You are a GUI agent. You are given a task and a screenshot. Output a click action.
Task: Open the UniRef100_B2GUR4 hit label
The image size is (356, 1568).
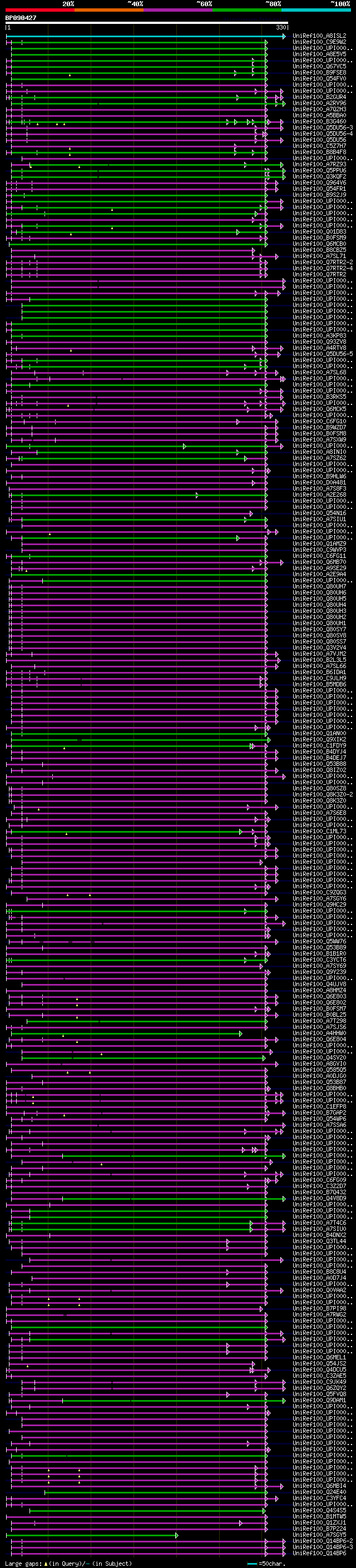point(319,97)
